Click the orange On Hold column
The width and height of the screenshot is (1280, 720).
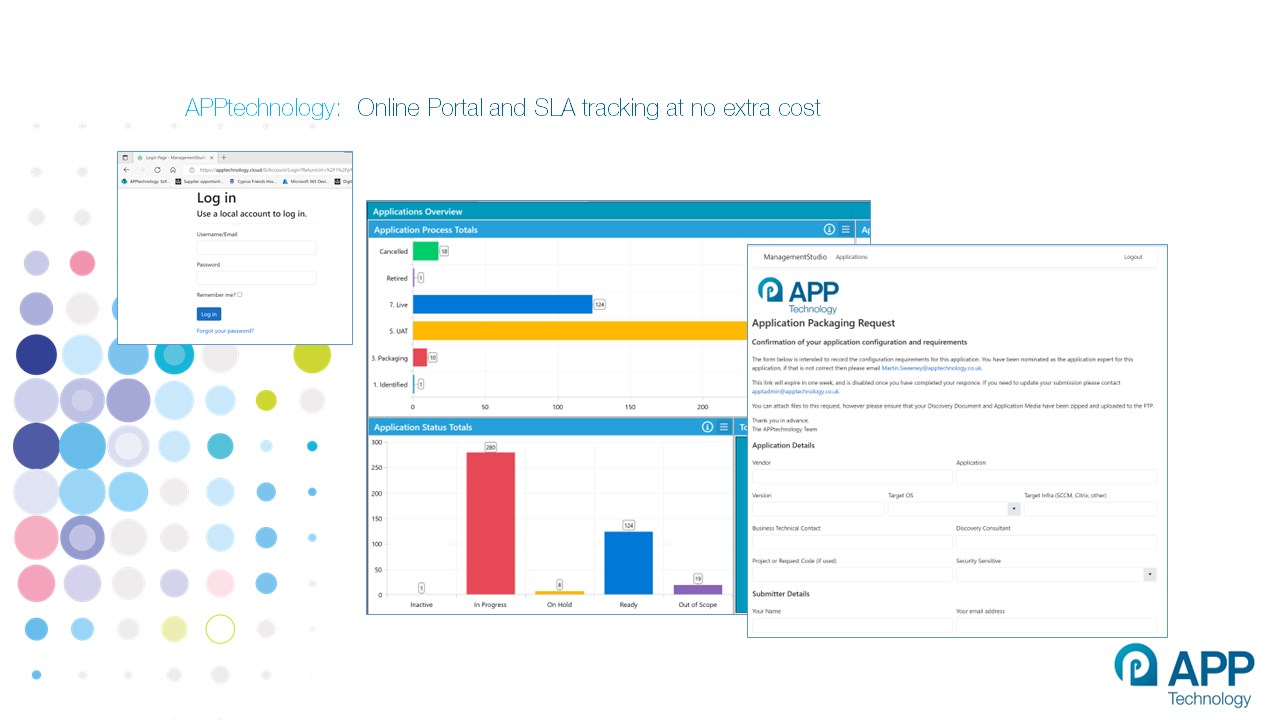559,593
